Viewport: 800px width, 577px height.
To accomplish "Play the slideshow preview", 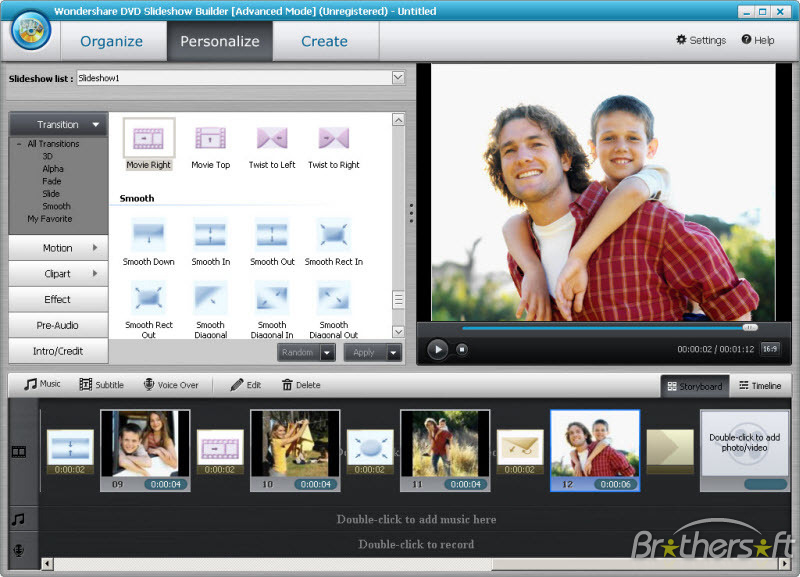I will point(437,349).
